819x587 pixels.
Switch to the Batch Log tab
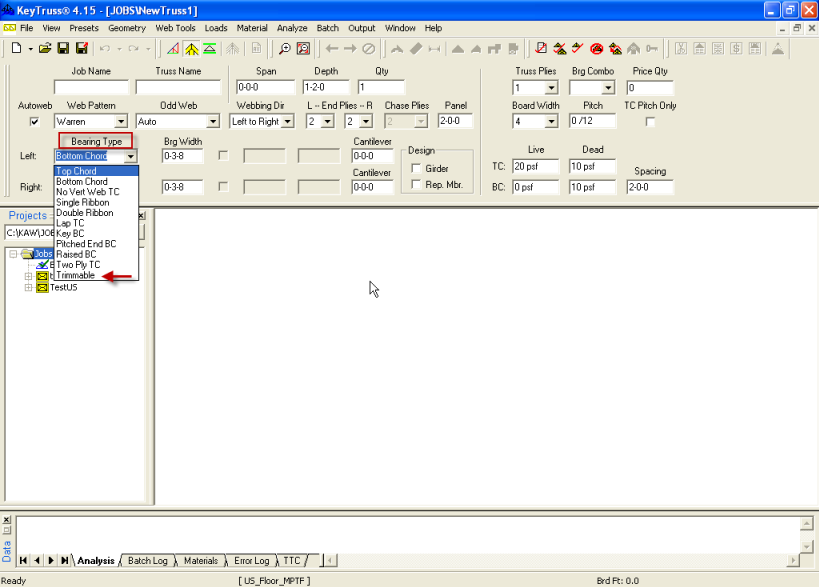(x=147, y=560)
